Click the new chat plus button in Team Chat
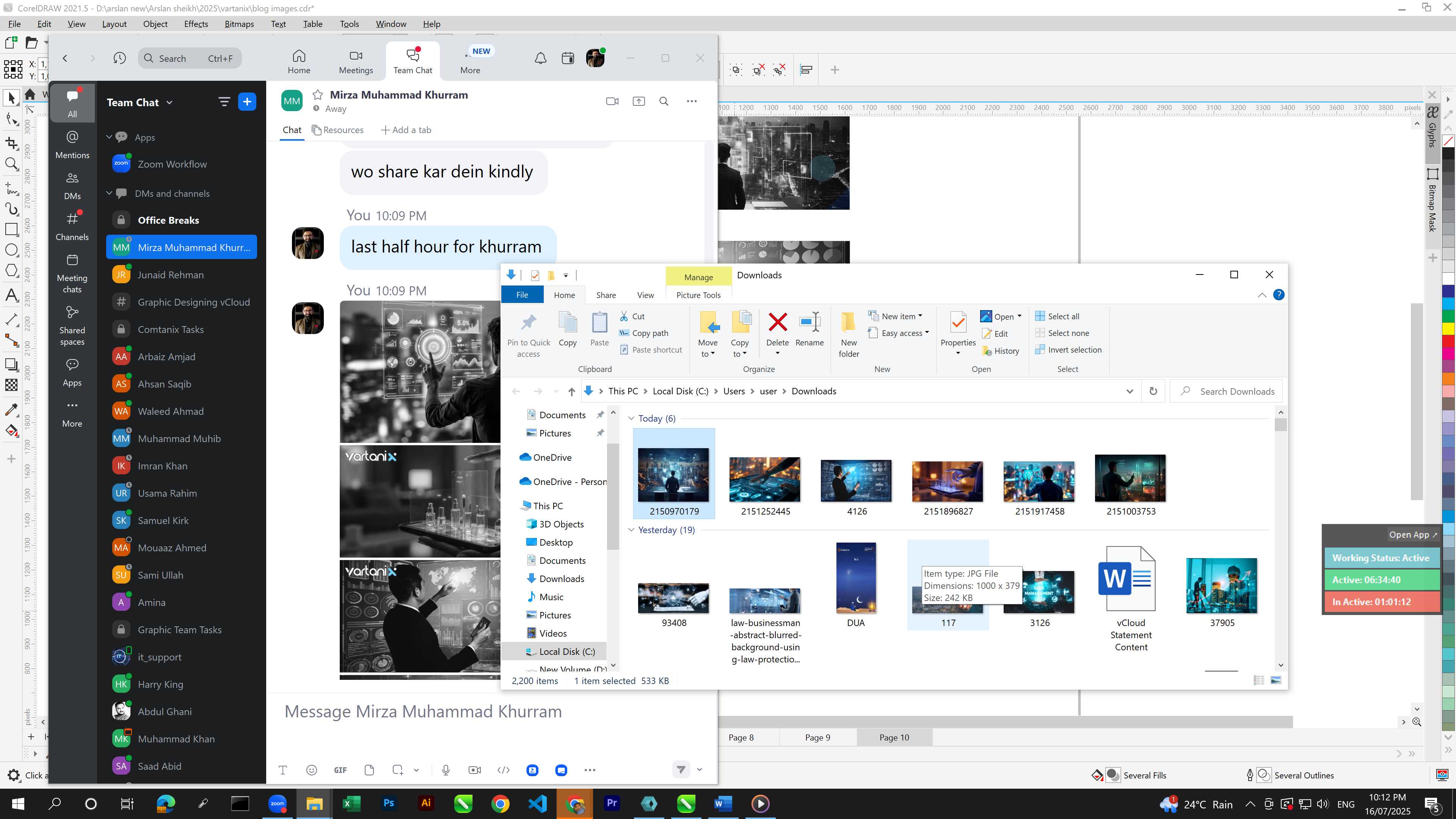1456x819 pixels. (x=247, y=102)
